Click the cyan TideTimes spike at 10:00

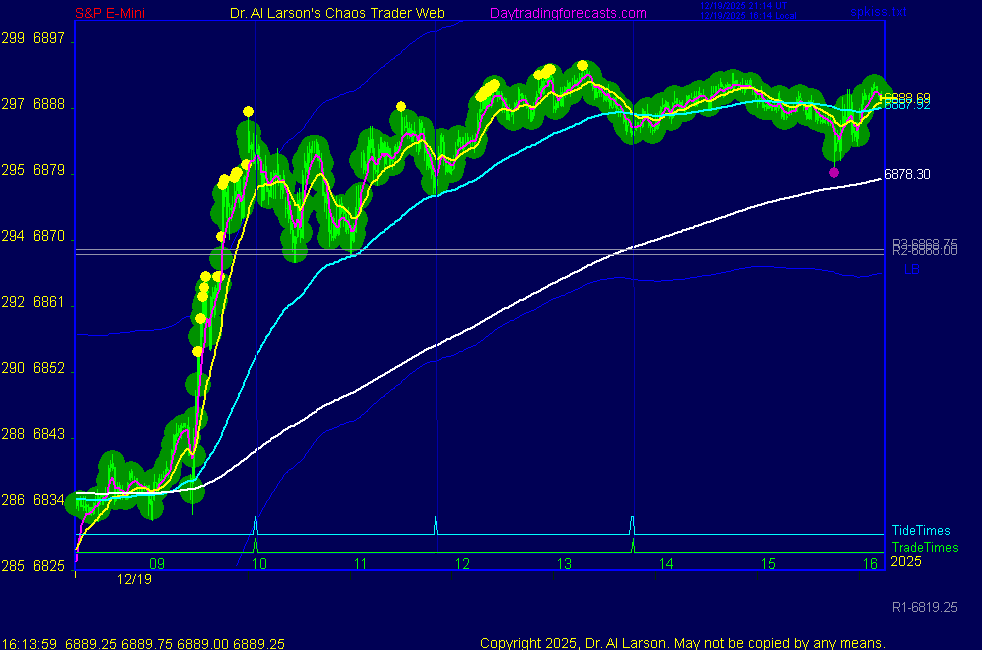pyautogui.click(x=256, y=525)
